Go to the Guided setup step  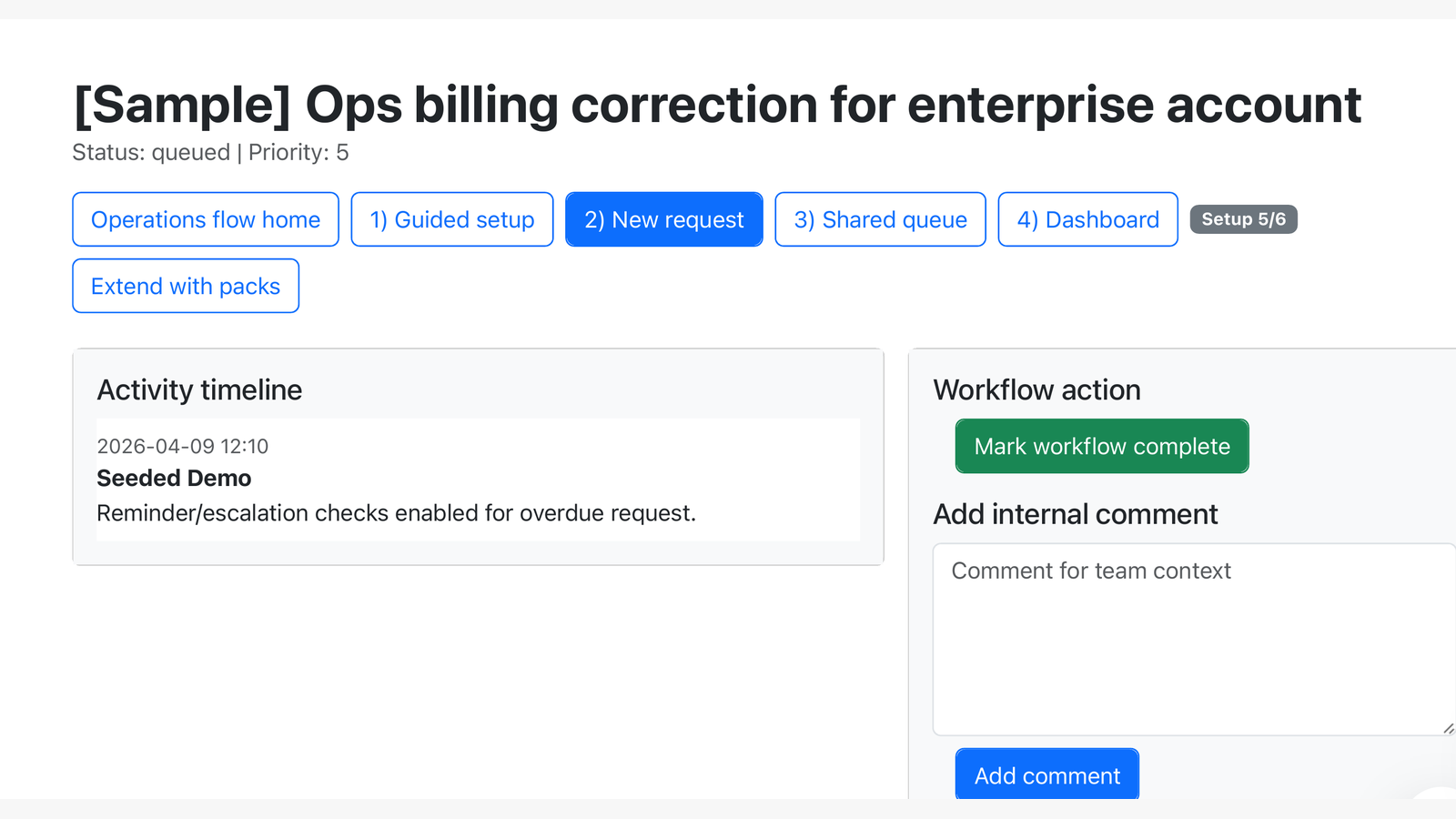click(451, 219)
